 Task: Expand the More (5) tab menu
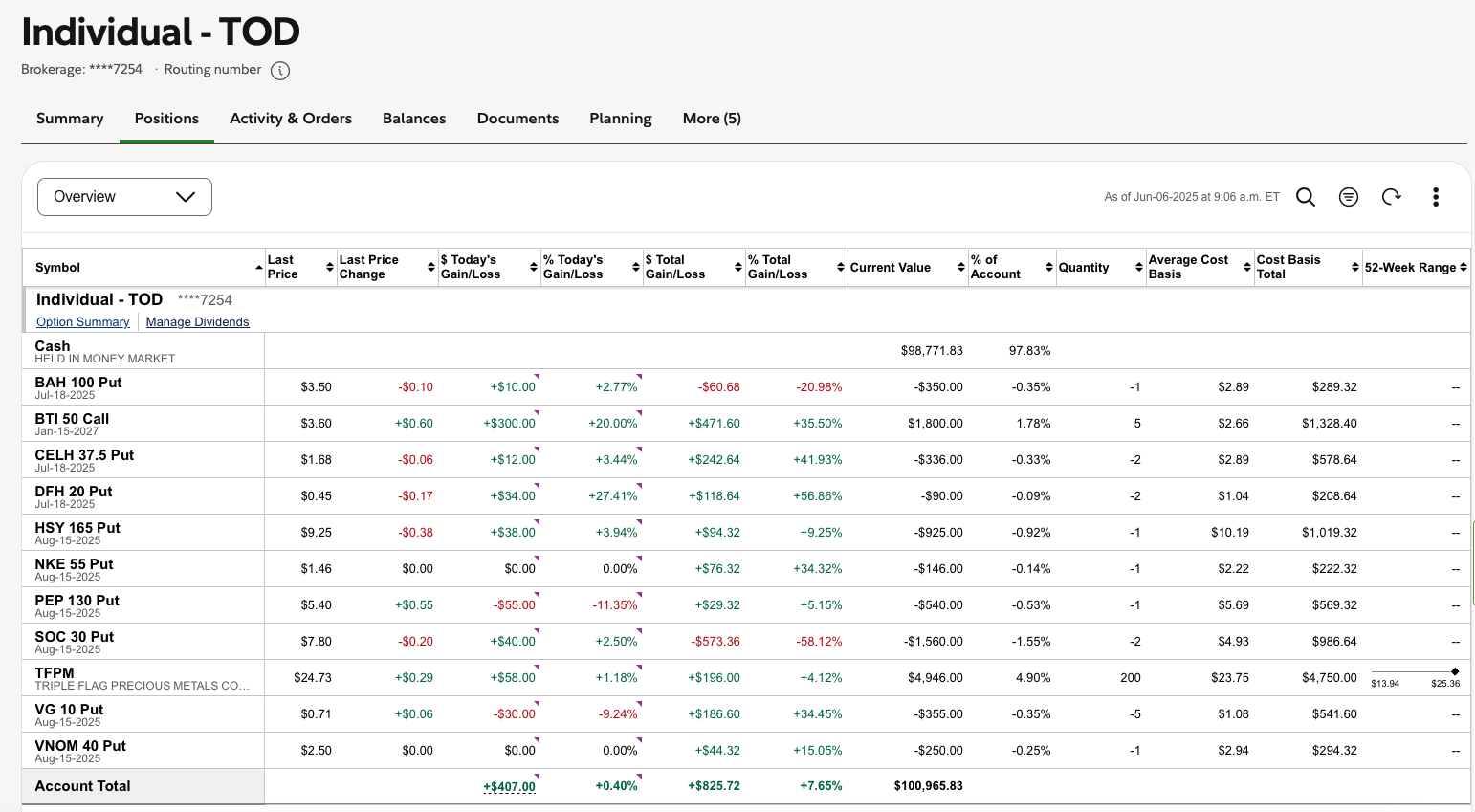point(712,119)
